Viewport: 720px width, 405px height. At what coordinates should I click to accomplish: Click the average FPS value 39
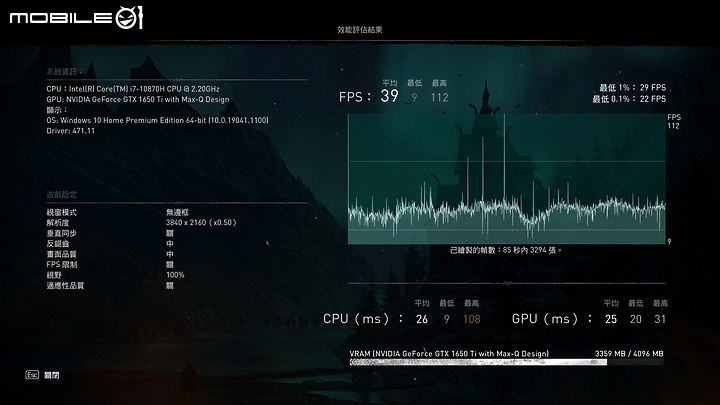click(389, 96)
